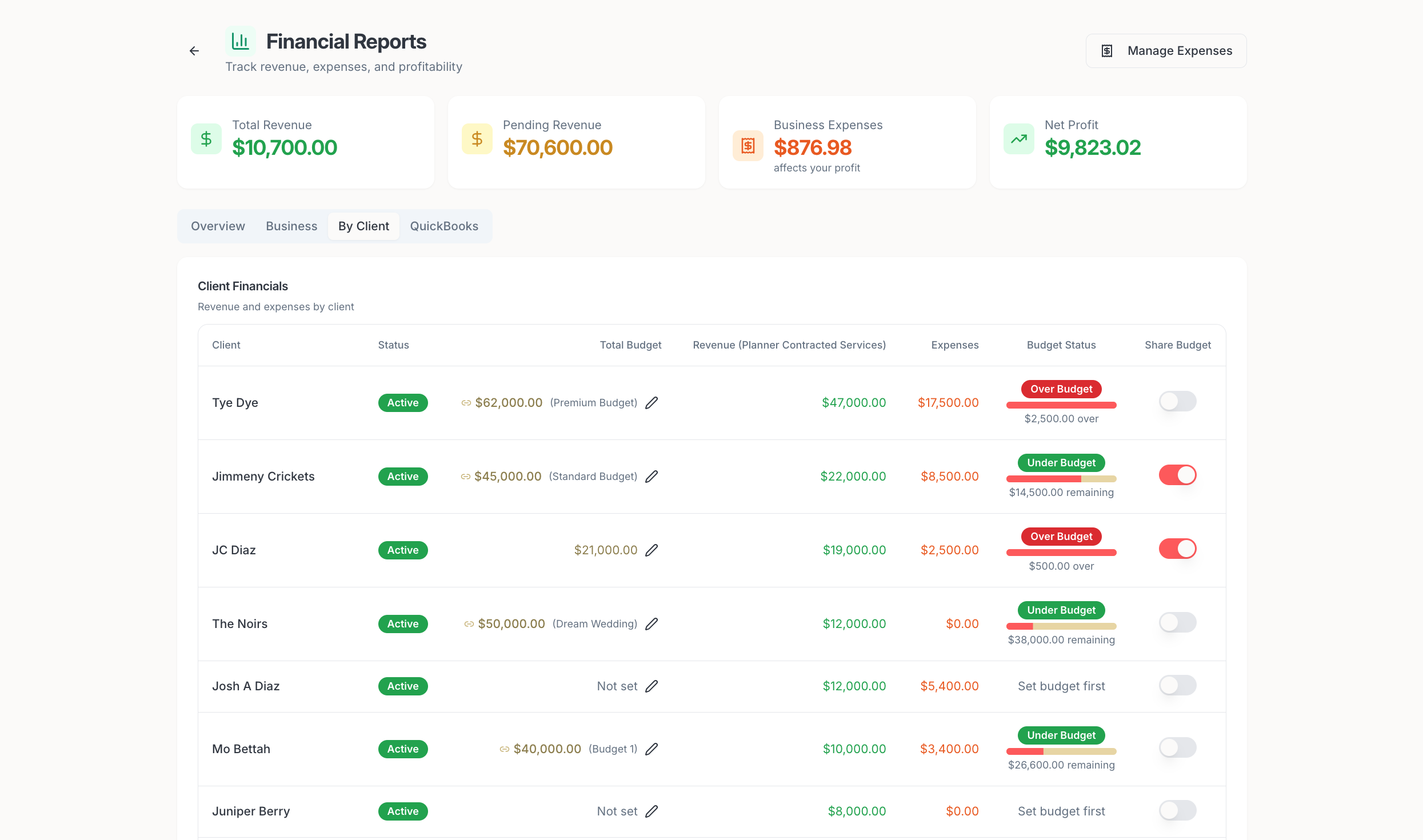Edit Jimmeny Crickets budget pencil icon

[x=651, y=477]
